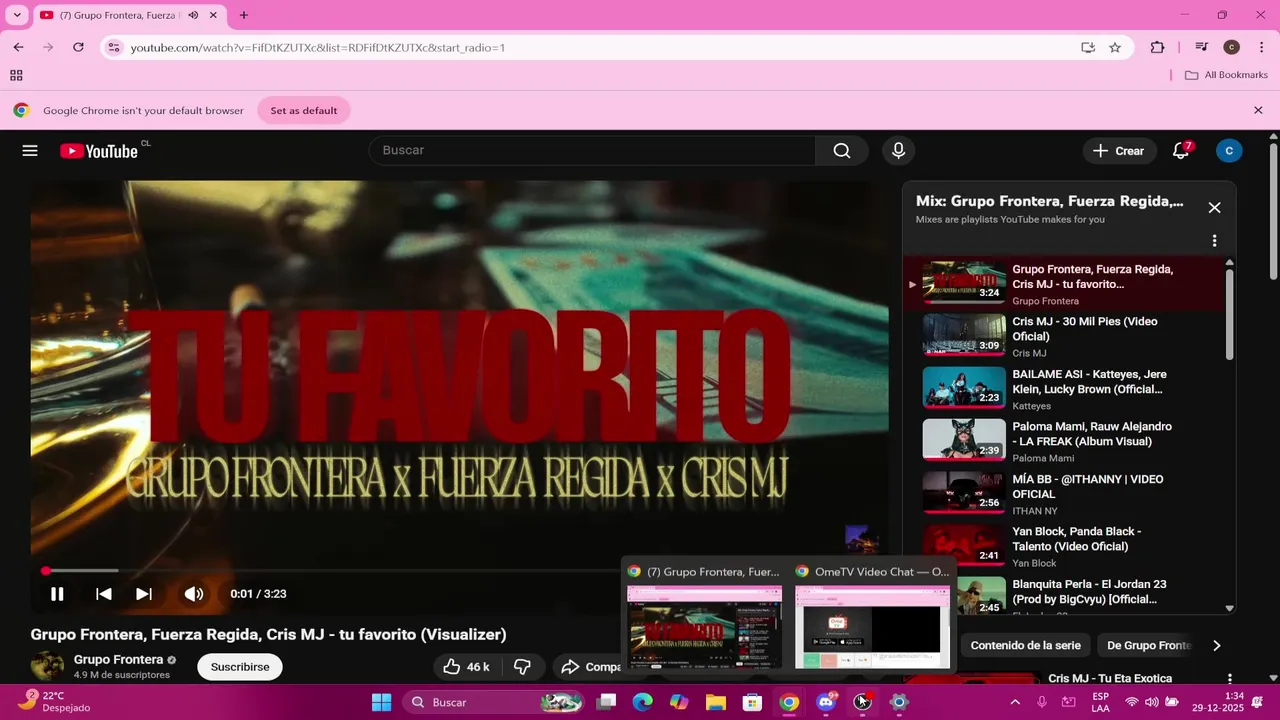Start voice search with the microphone
Screen dimensions: 1280x720
pyautogui.click(x=898, y=151)
